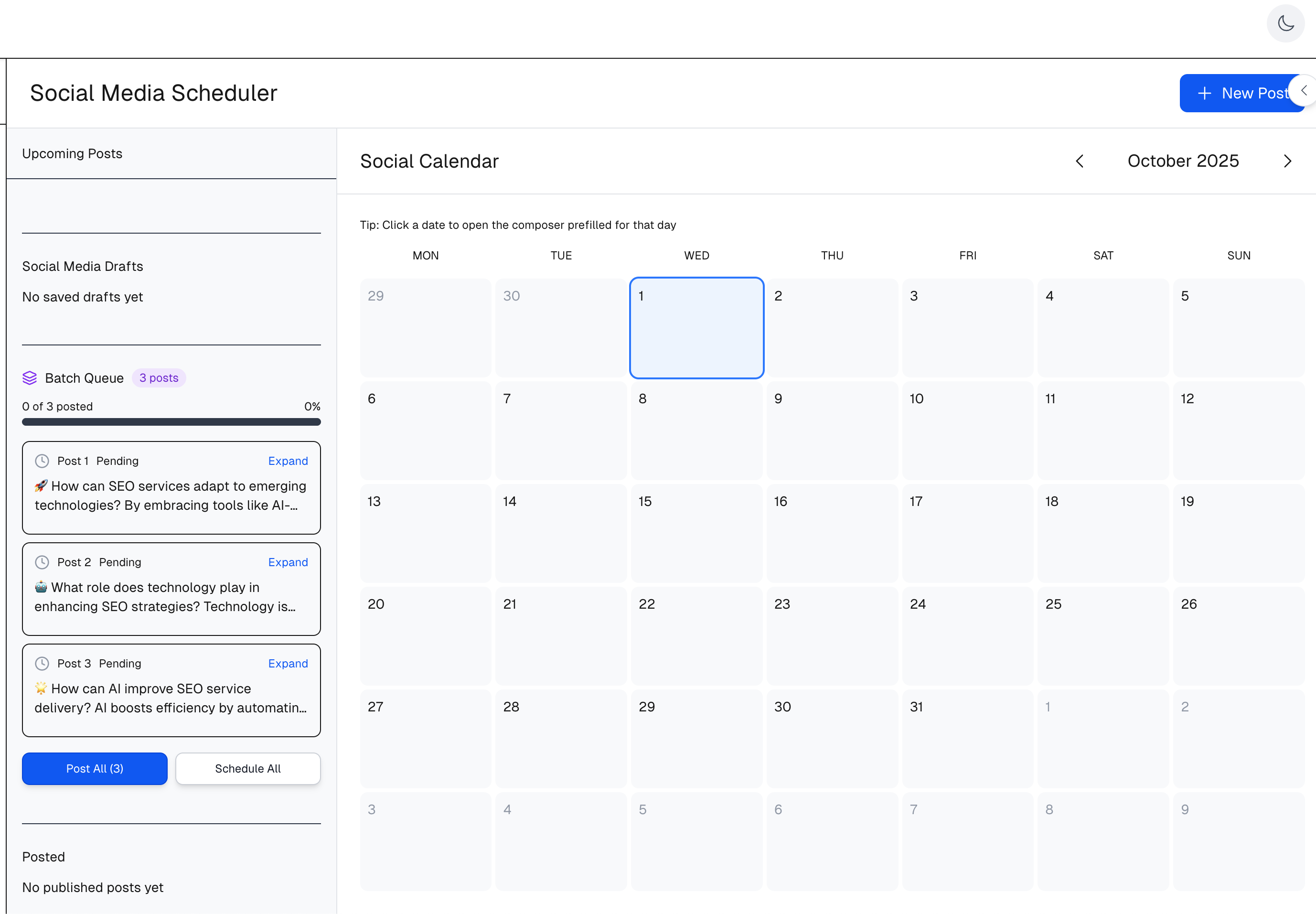Go to next month with right chevron
The image size is (1316, 914).
coord(1287,161)
